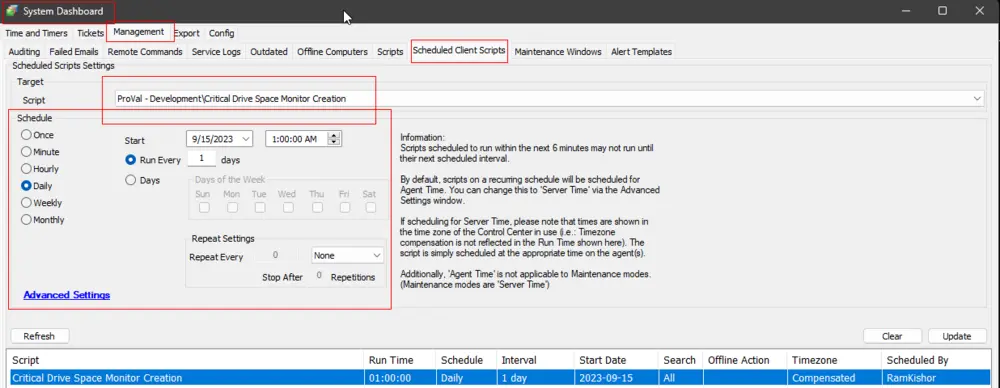Minimize the System Dashboard window

tap(906, 10)
